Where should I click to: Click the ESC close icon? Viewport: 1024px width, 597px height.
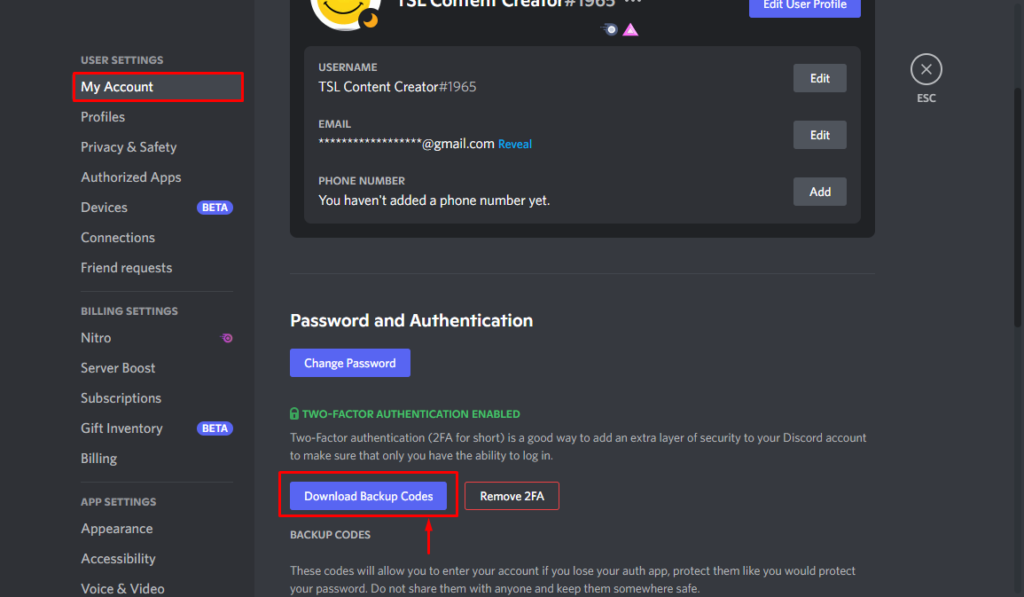tap(925, 68)
